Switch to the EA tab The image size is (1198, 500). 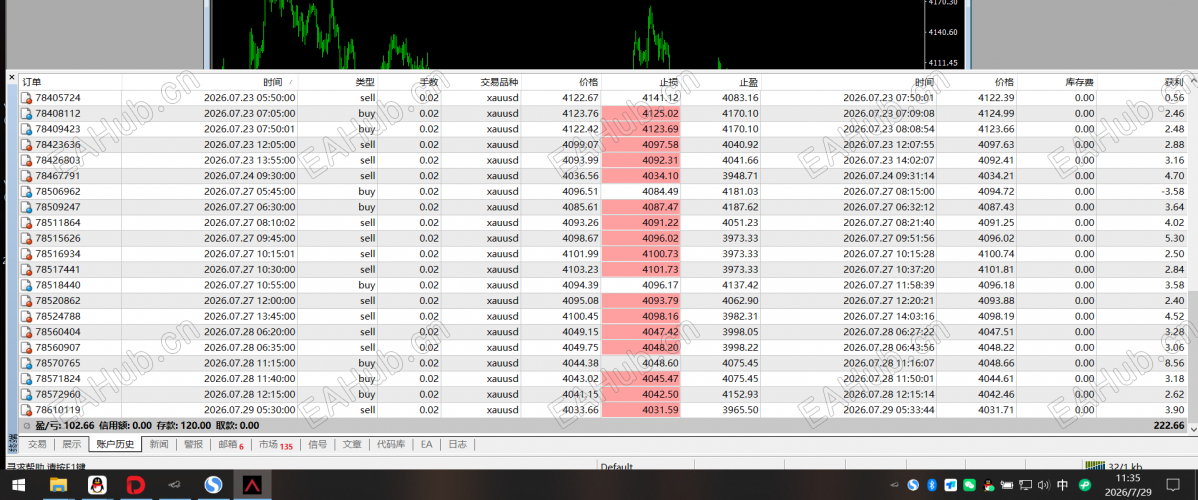(426, 444)
